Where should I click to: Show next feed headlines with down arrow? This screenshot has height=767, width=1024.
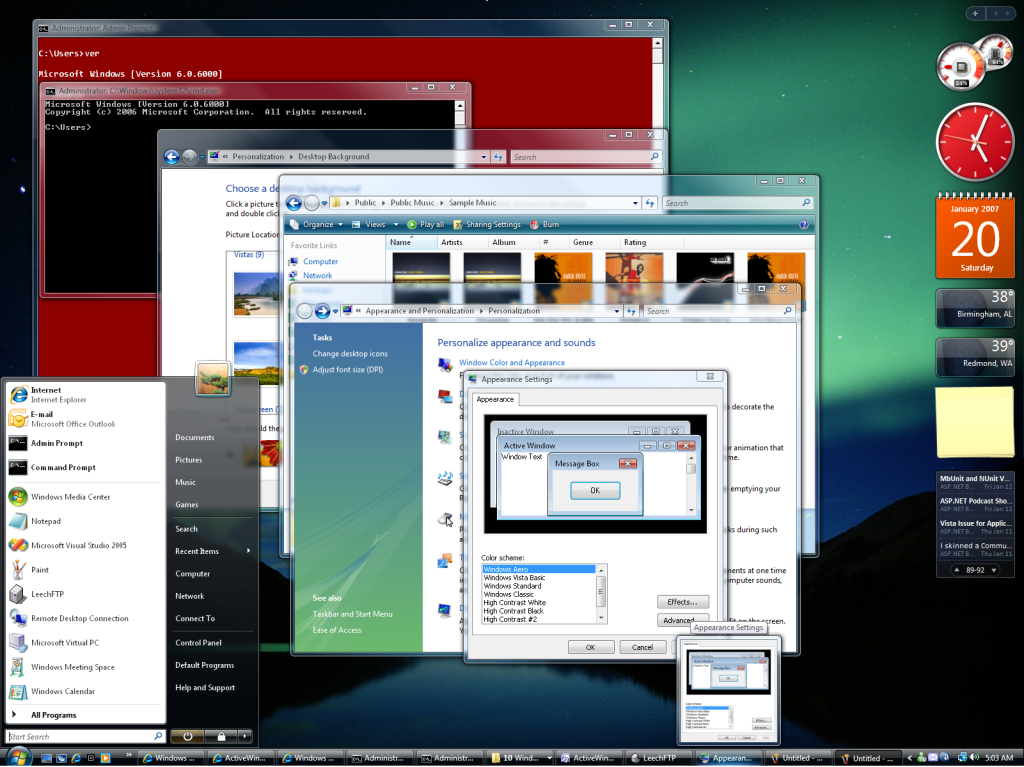click(994, 570)
